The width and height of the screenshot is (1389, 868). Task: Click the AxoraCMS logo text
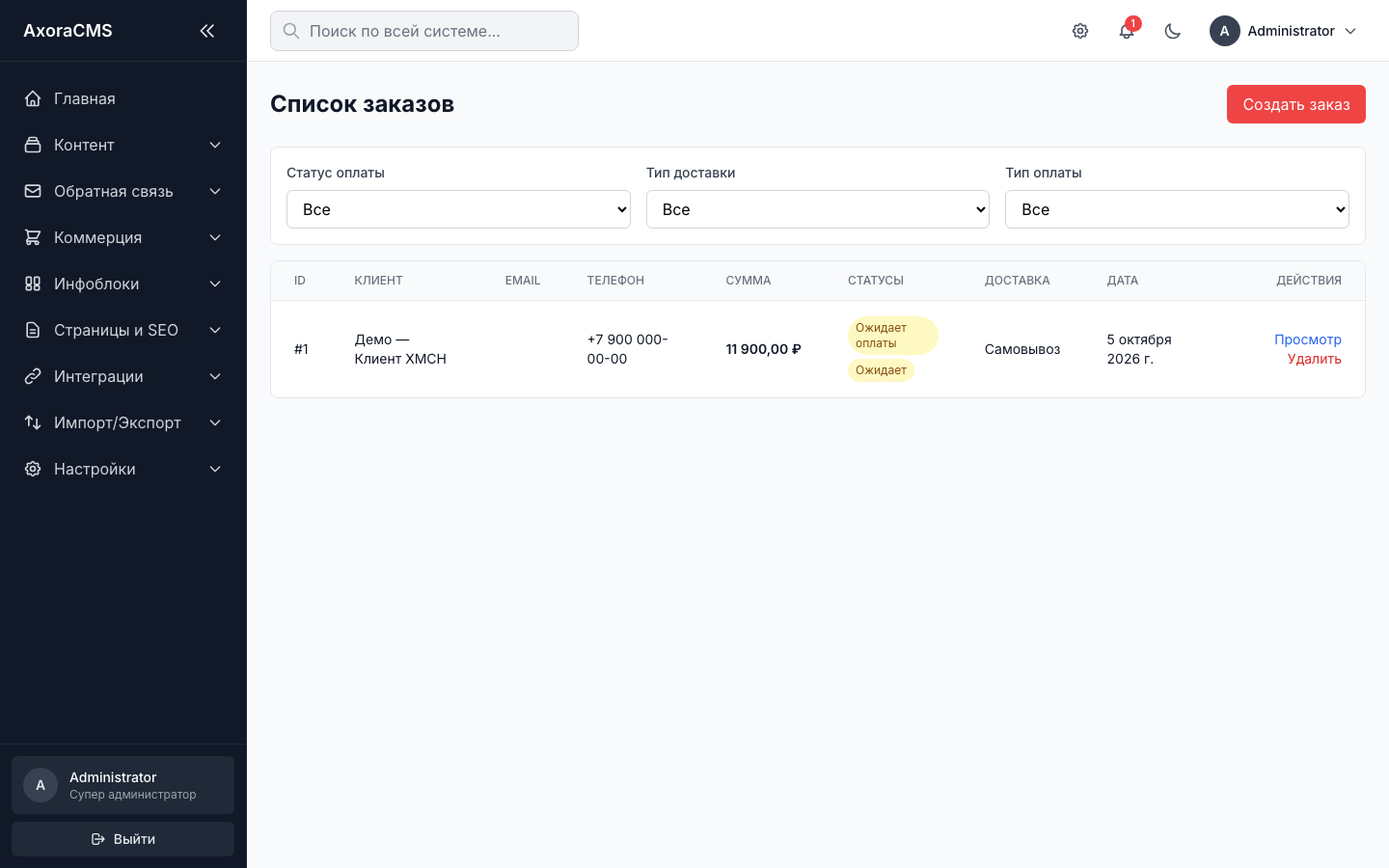68,31
